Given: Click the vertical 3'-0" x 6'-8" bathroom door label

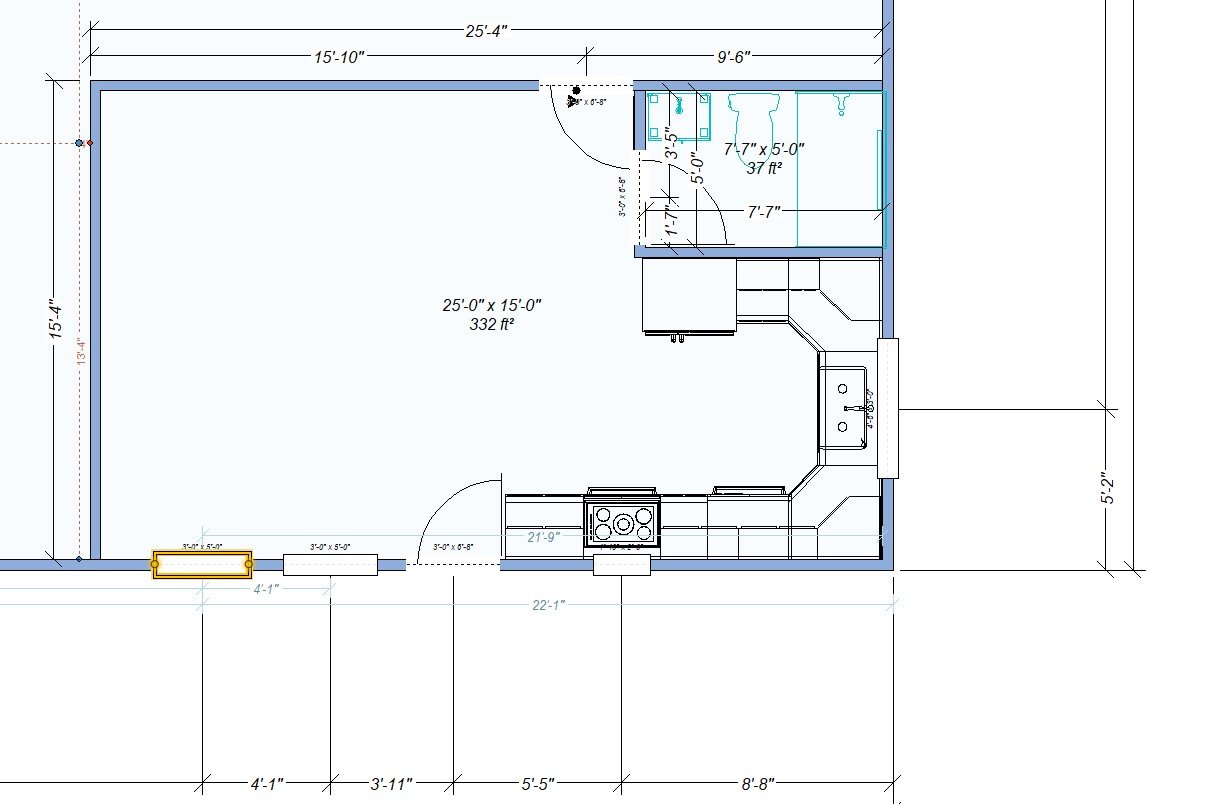Looking at the screenshot, I should (x=622, y=197).
